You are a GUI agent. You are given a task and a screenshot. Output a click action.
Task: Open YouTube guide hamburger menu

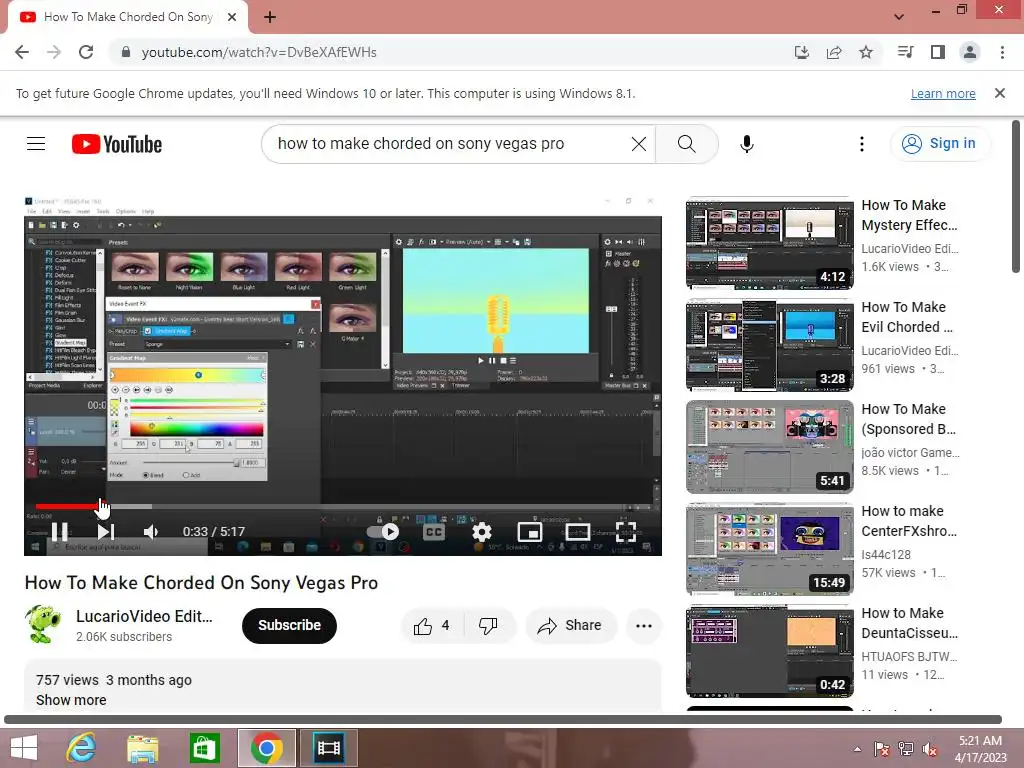coord(36,144)
